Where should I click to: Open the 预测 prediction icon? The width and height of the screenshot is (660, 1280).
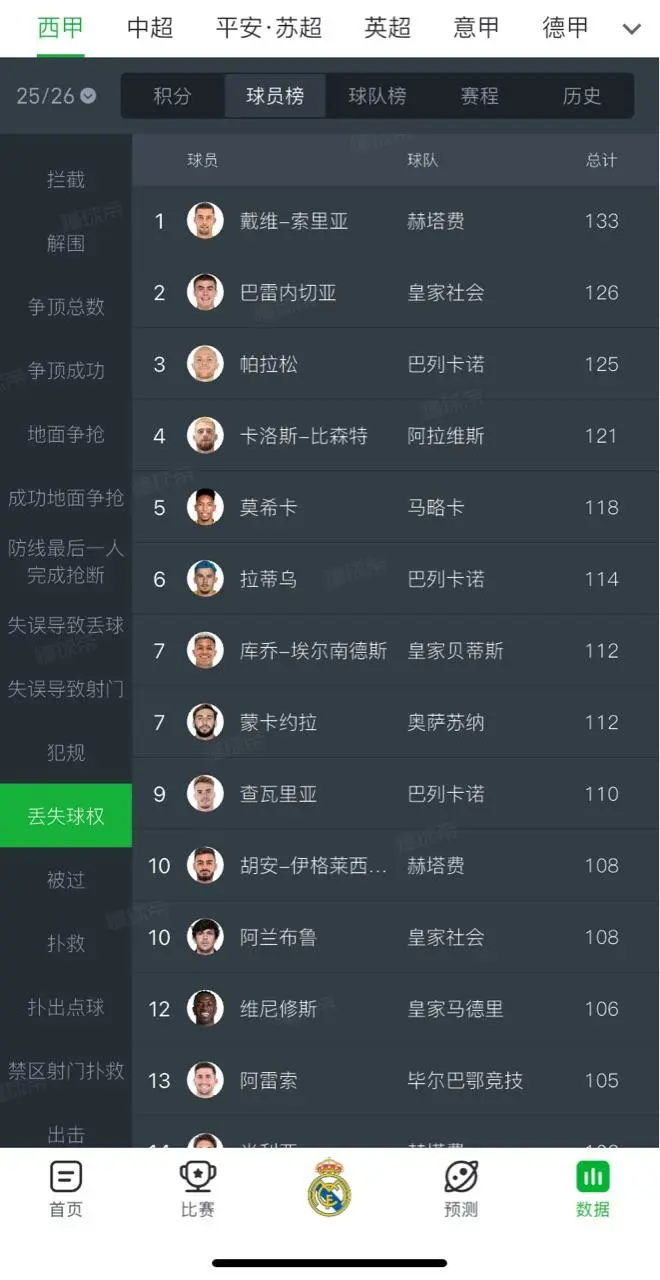pos(461,1177)
